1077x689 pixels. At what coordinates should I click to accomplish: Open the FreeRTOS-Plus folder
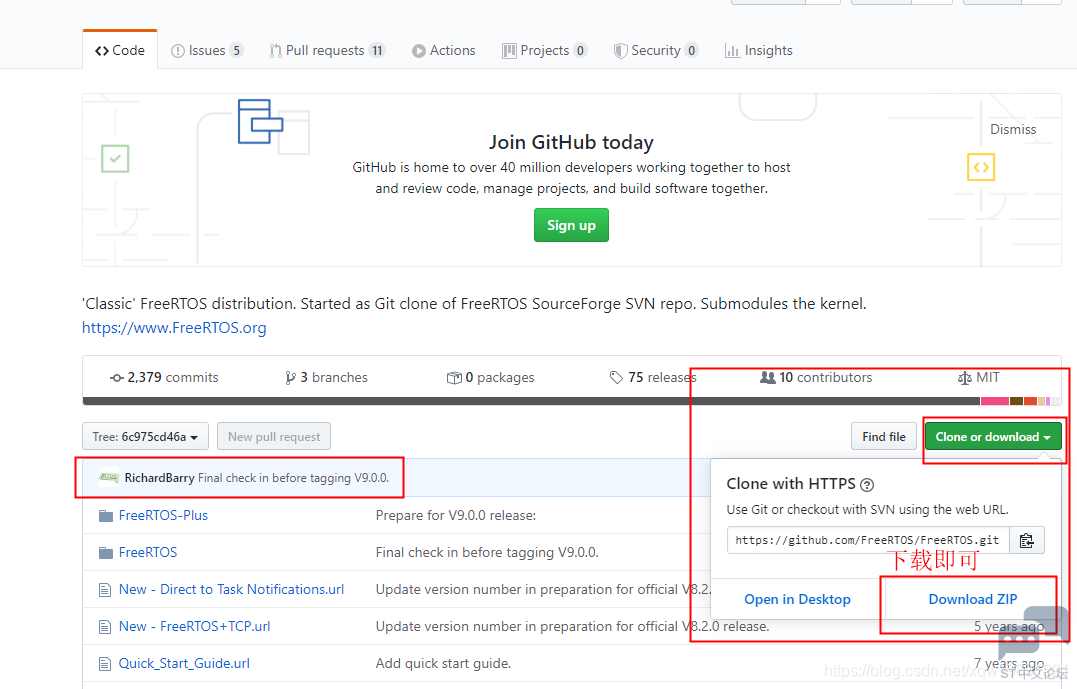pyautogui.click(x=163, y=515)
